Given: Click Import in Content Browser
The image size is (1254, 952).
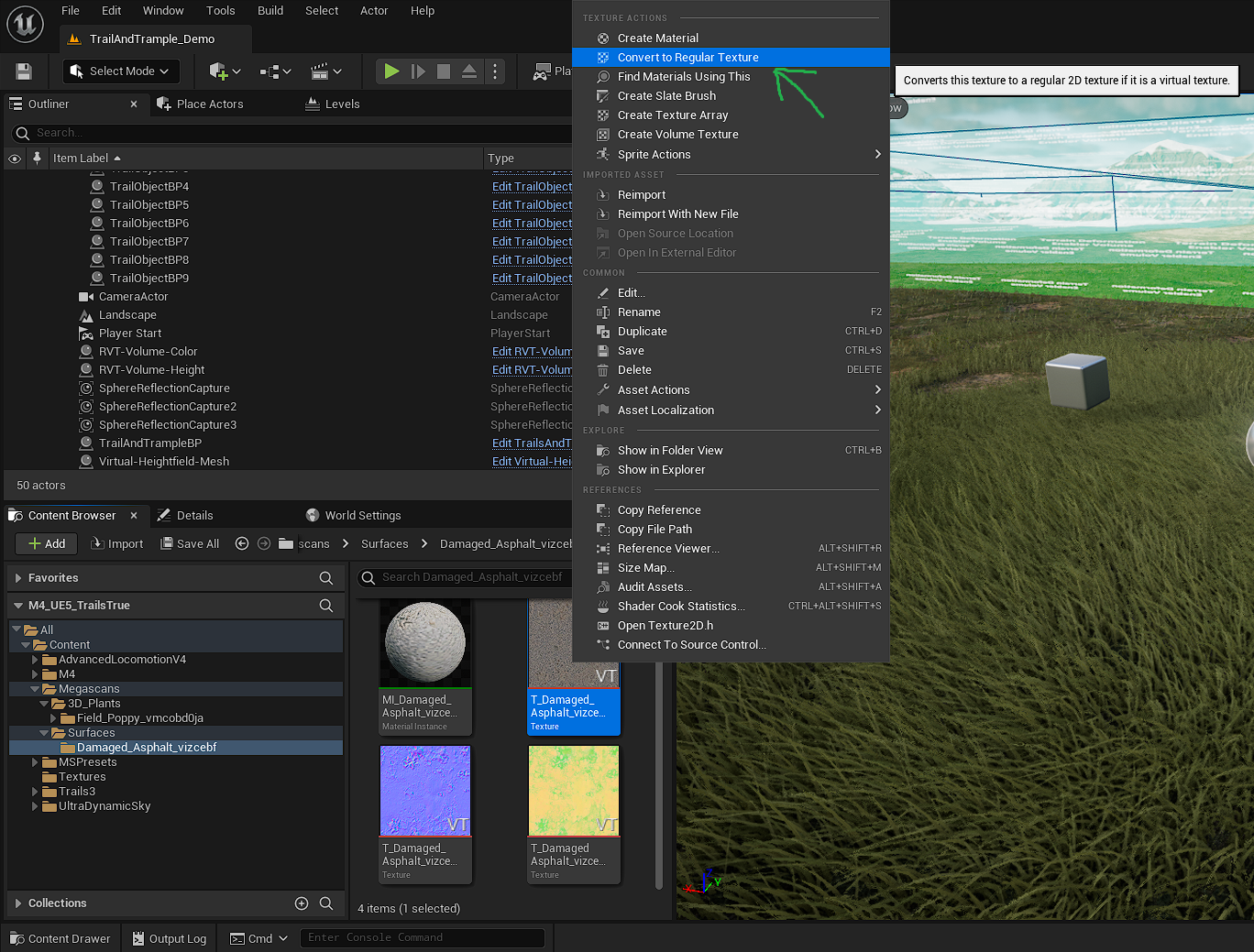Looking at the screenshot, I should 117,543.
